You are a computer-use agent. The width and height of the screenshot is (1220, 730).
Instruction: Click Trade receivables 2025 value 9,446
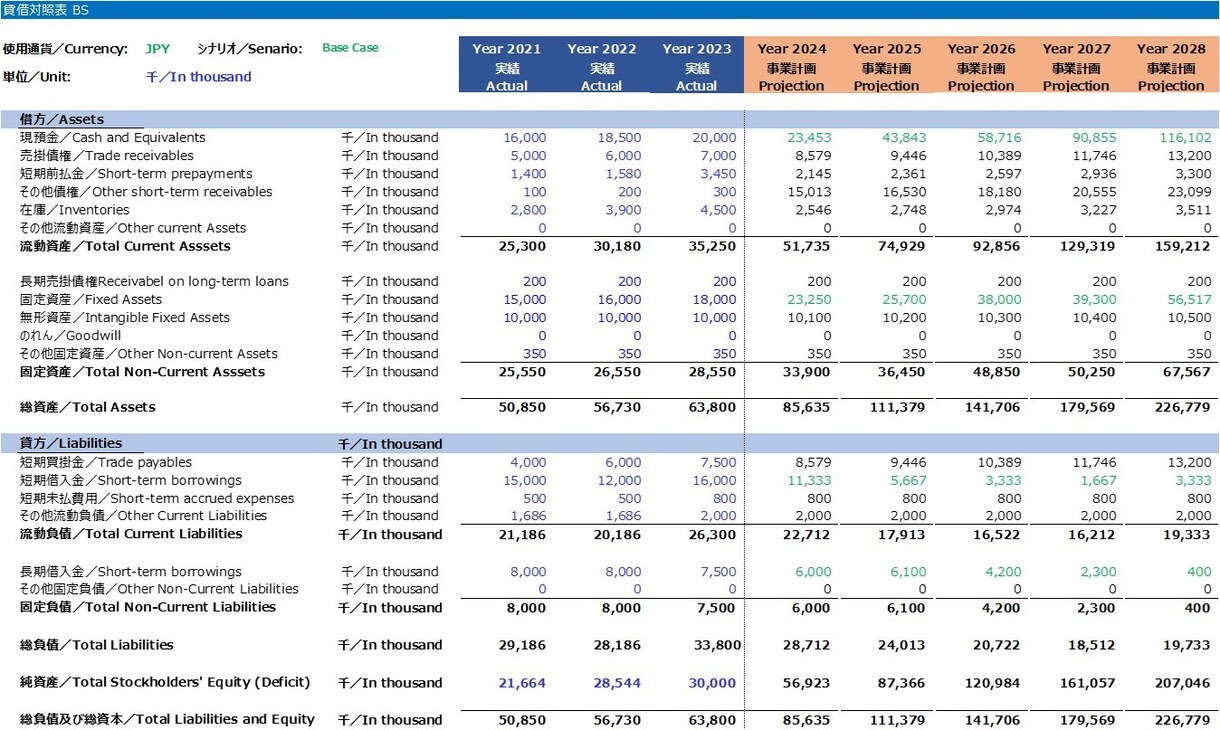pyautogui.click(x=909, y=155)
